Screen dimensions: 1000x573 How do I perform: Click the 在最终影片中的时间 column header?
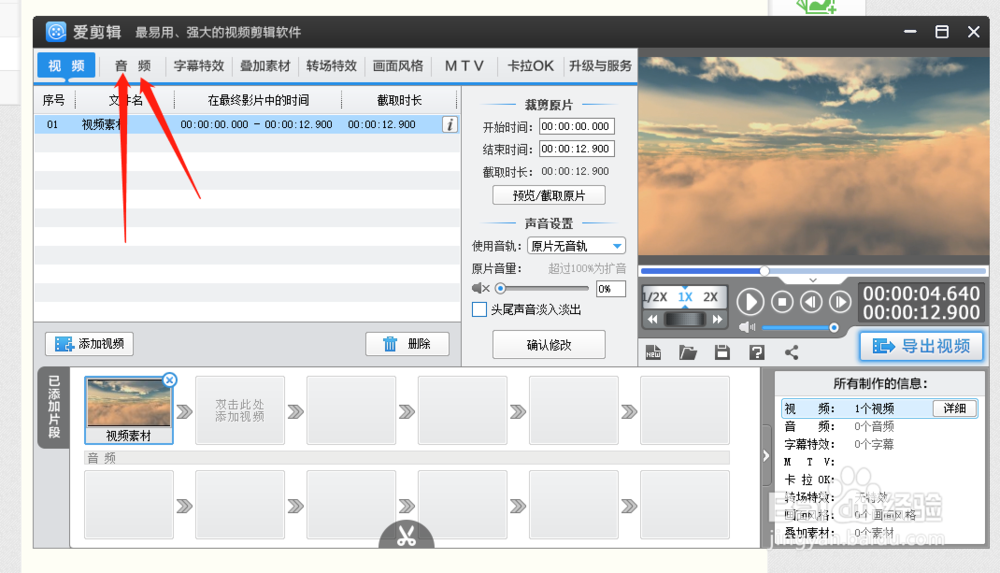pos(258,100)
